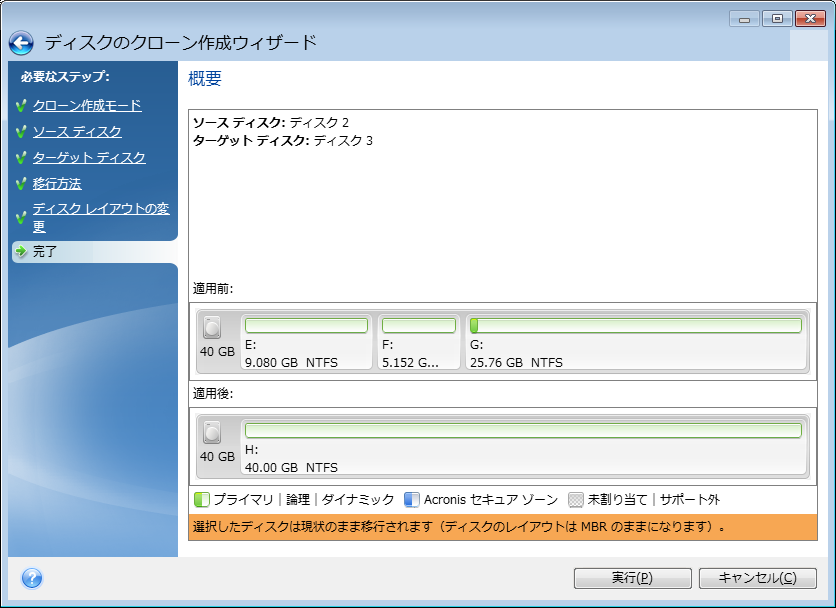This screenshot has height=608, width=836.
Task: Select the H: partition usage bar
Action: [x=523, y=430]
